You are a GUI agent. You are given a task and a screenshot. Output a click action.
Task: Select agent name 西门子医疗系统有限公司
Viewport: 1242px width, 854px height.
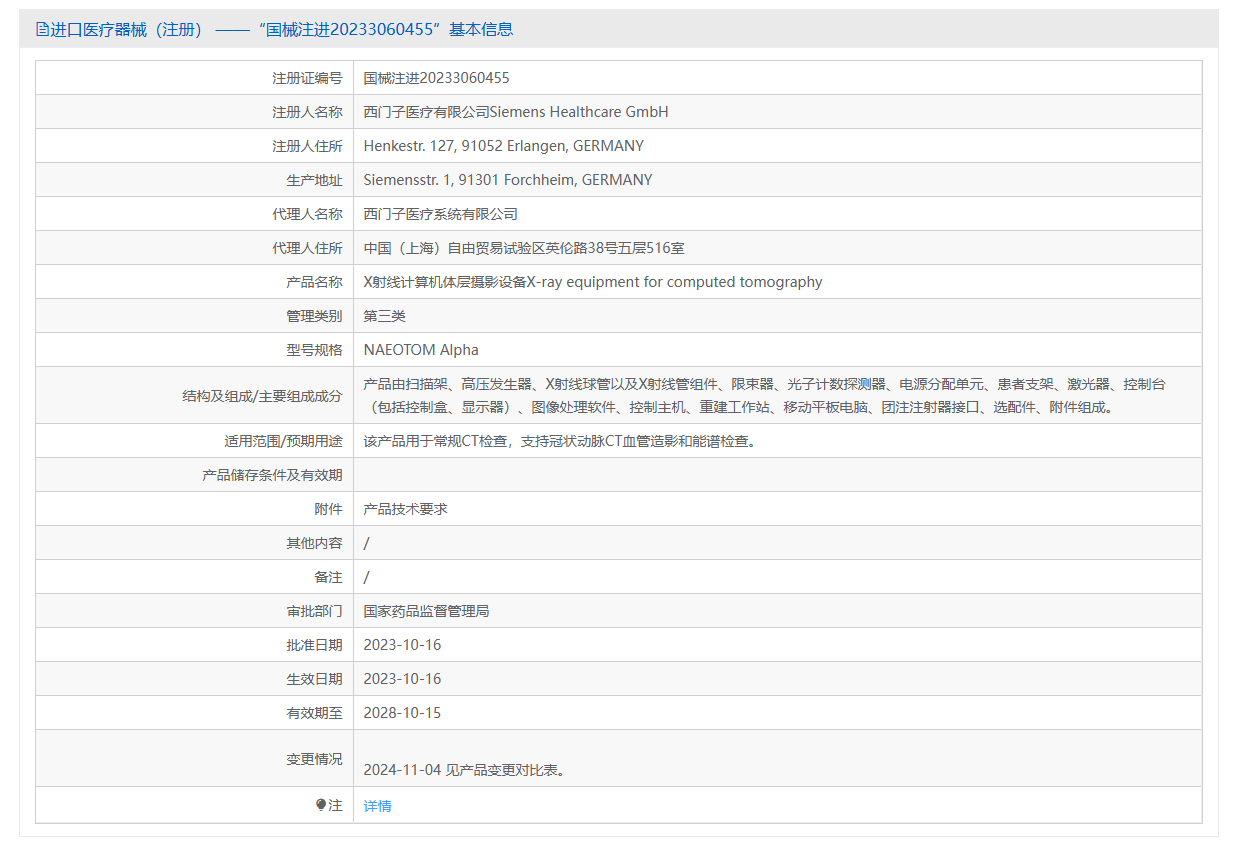(x=440, y=214)
